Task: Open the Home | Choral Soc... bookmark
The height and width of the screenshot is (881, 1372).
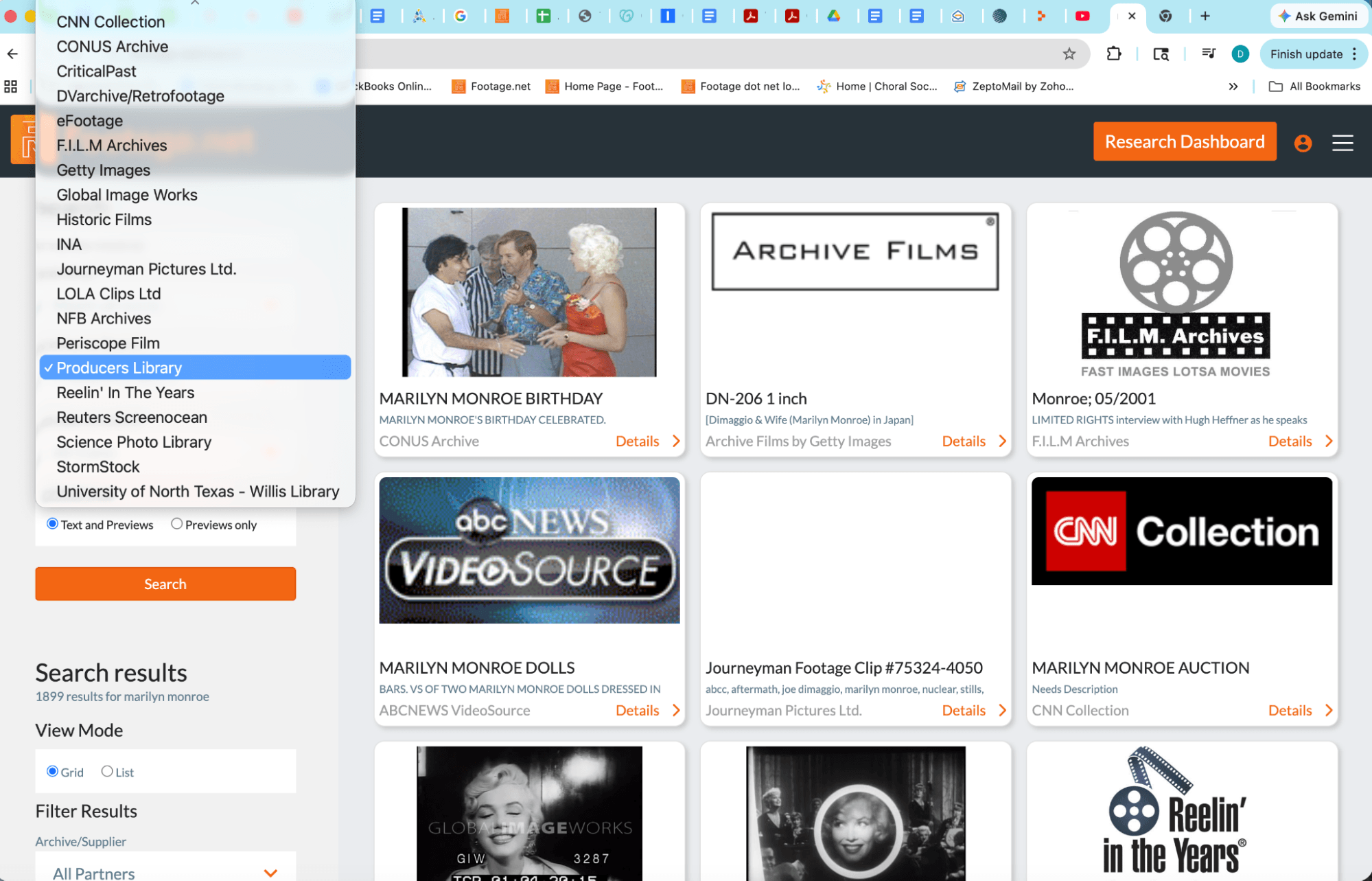Action: click(877, 87)
